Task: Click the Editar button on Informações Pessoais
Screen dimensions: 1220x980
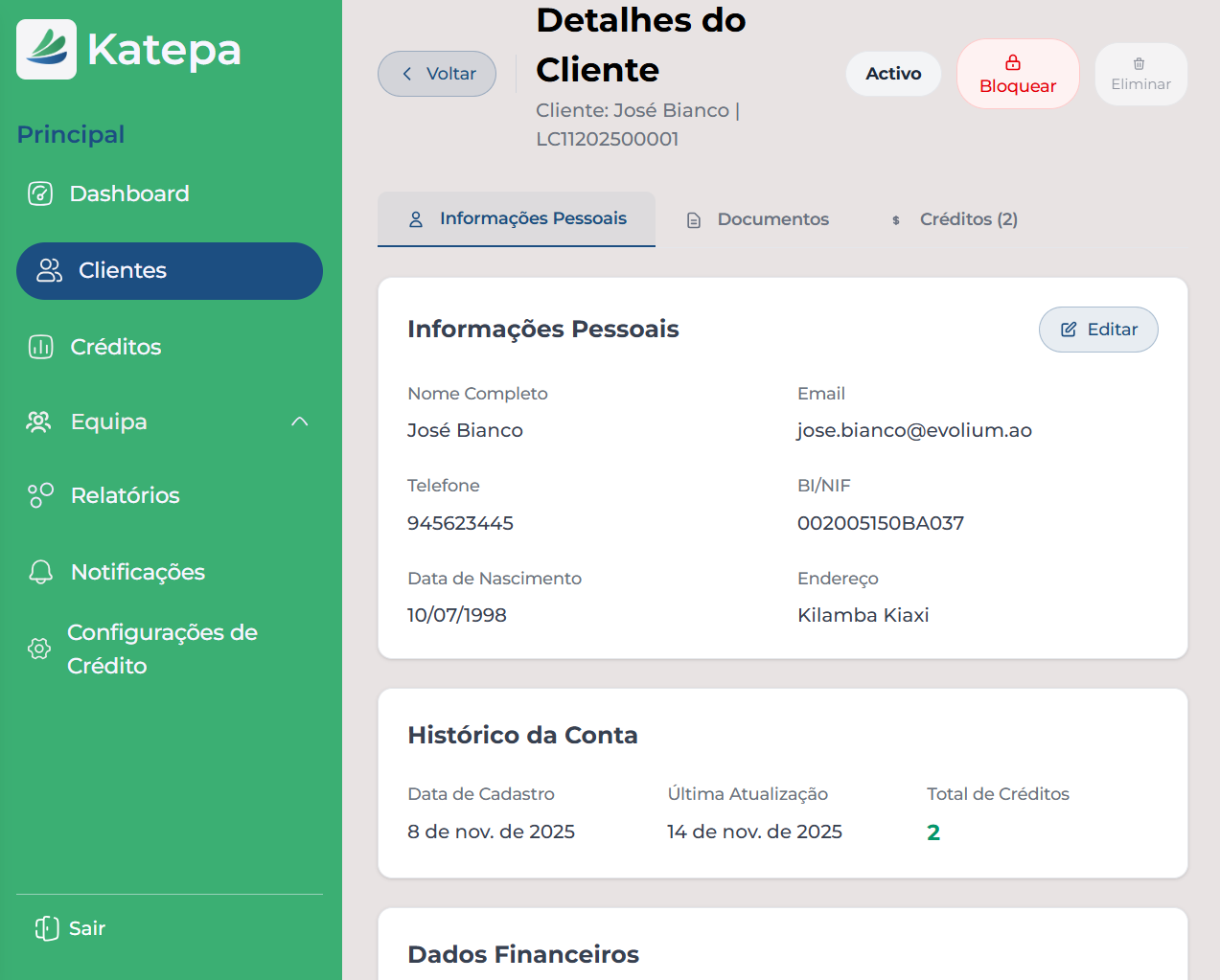Action: (x=1098, y=329)
